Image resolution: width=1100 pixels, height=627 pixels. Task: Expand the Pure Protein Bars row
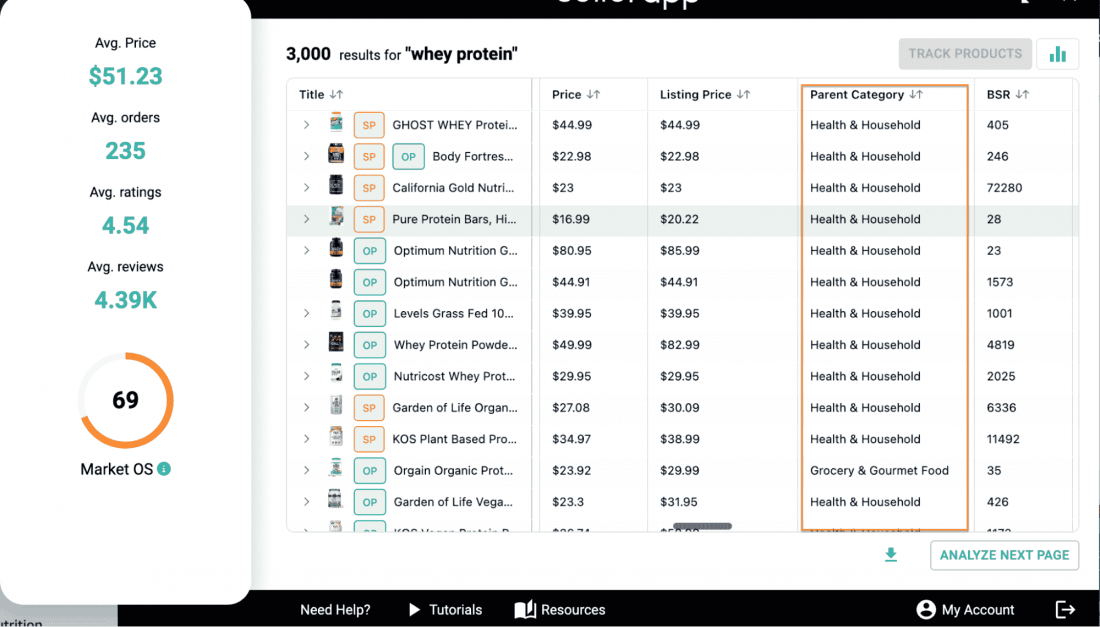click(x=307, y=219)
